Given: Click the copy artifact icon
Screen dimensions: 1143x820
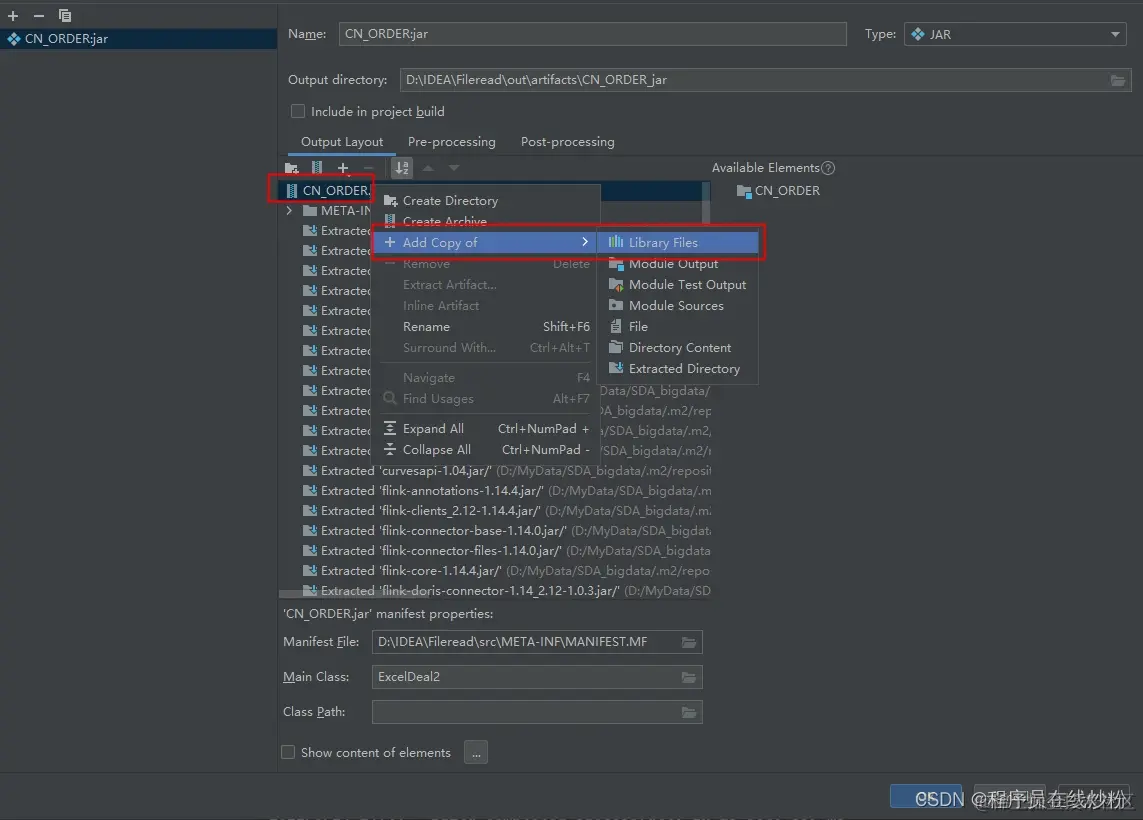Looking at the screenshot, I should (65, 15).
